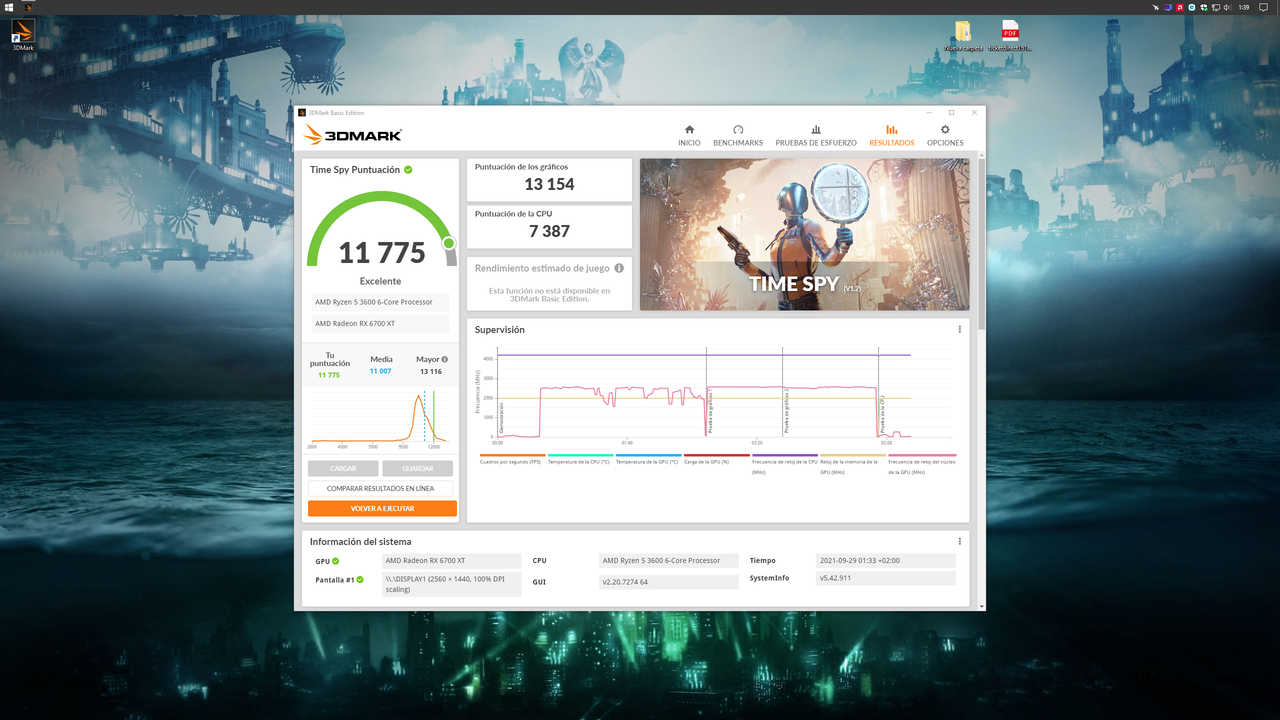Toggle Reloj de la memoria de la GPU legend
The image size is (1280, 720).
(852, 464)
